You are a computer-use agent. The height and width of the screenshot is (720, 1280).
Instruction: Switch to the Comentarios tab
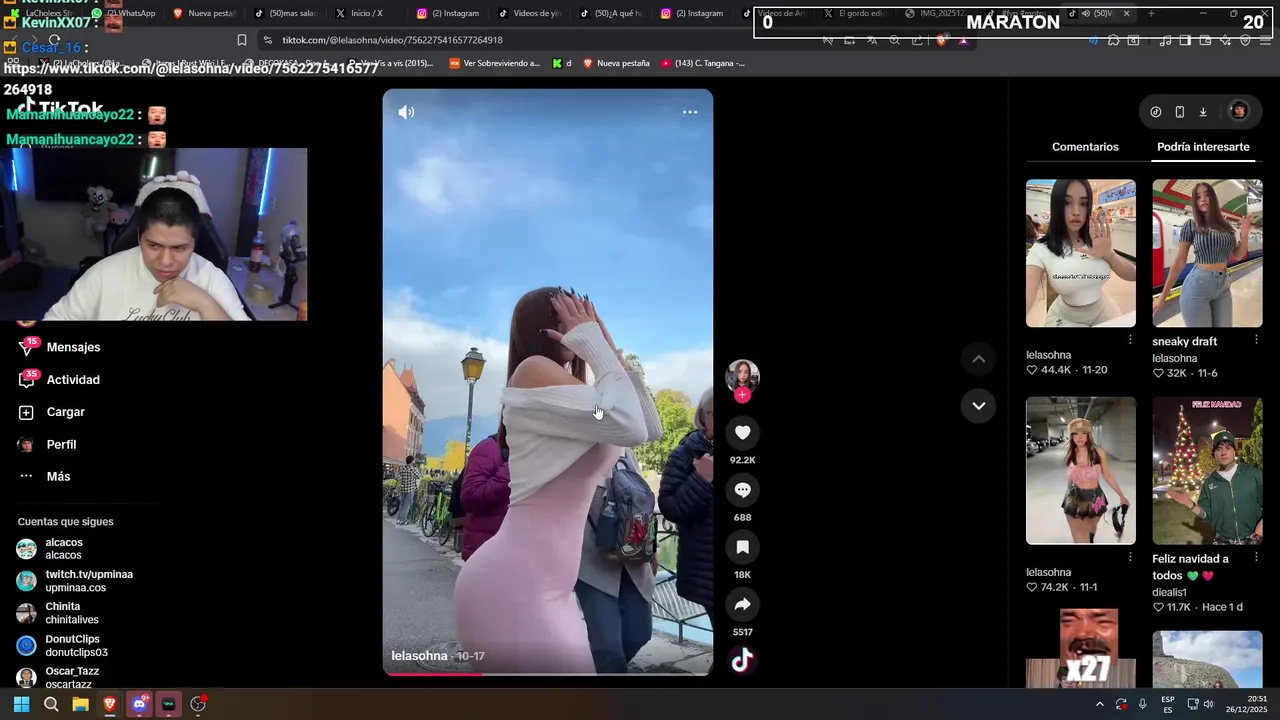tap(1085, 147)
